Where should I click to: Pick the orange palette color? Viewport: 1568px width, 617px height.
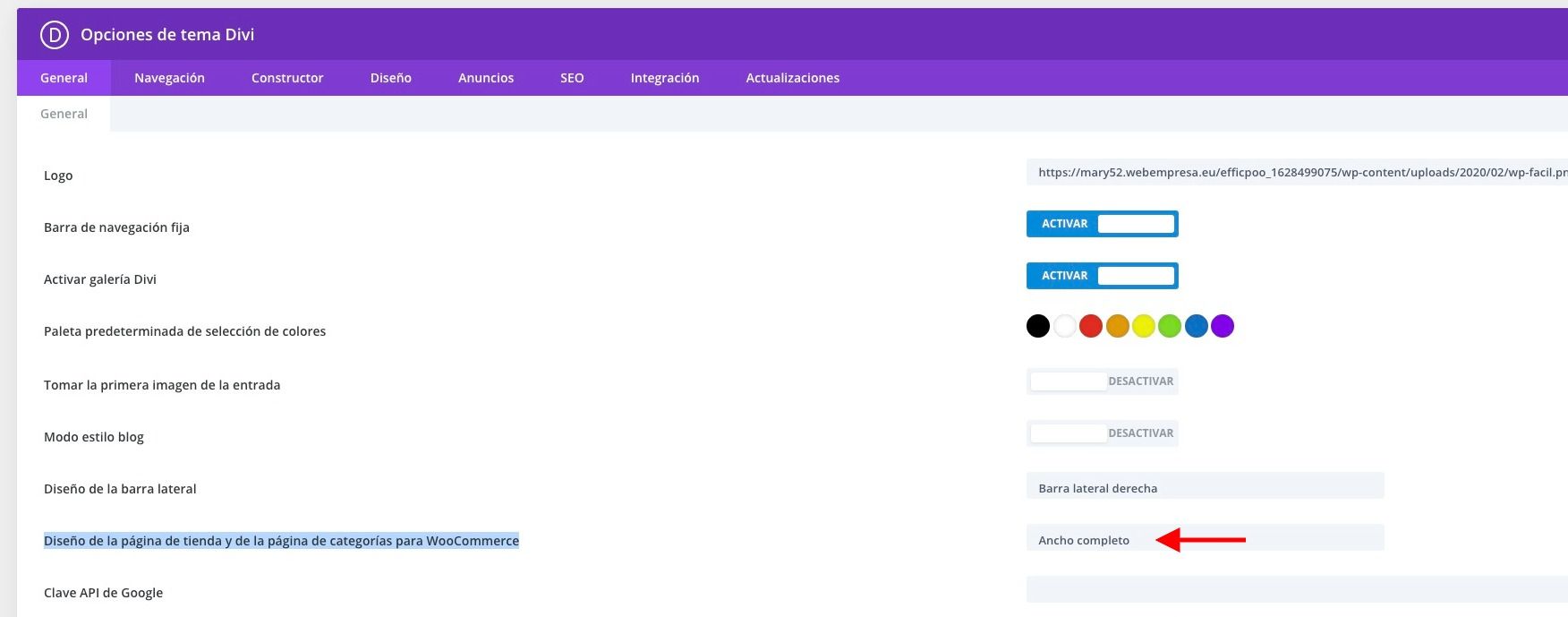point(1117,326)
